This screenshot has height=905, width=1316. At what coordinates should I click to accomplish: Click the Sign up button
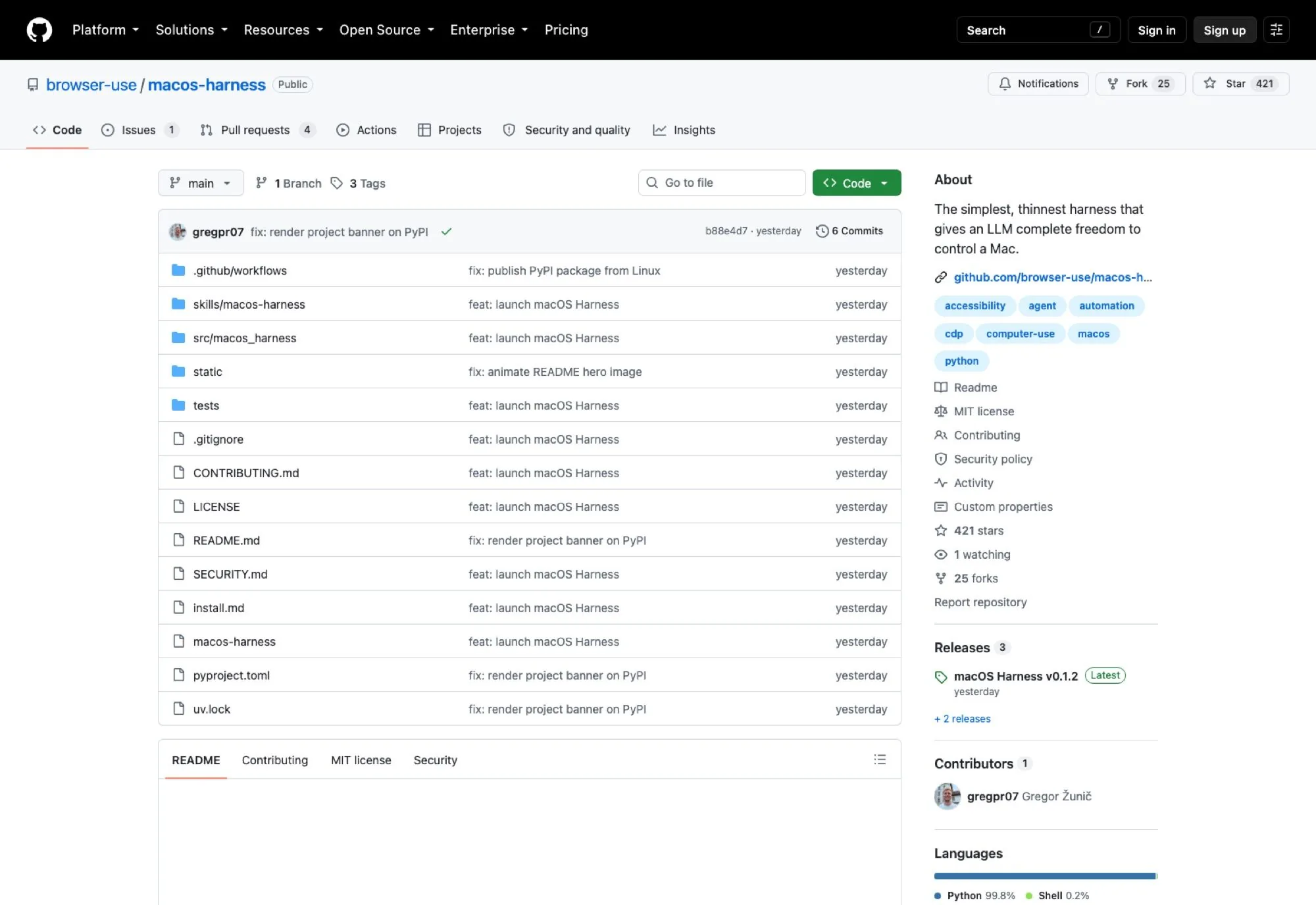tap(1224, 30)
